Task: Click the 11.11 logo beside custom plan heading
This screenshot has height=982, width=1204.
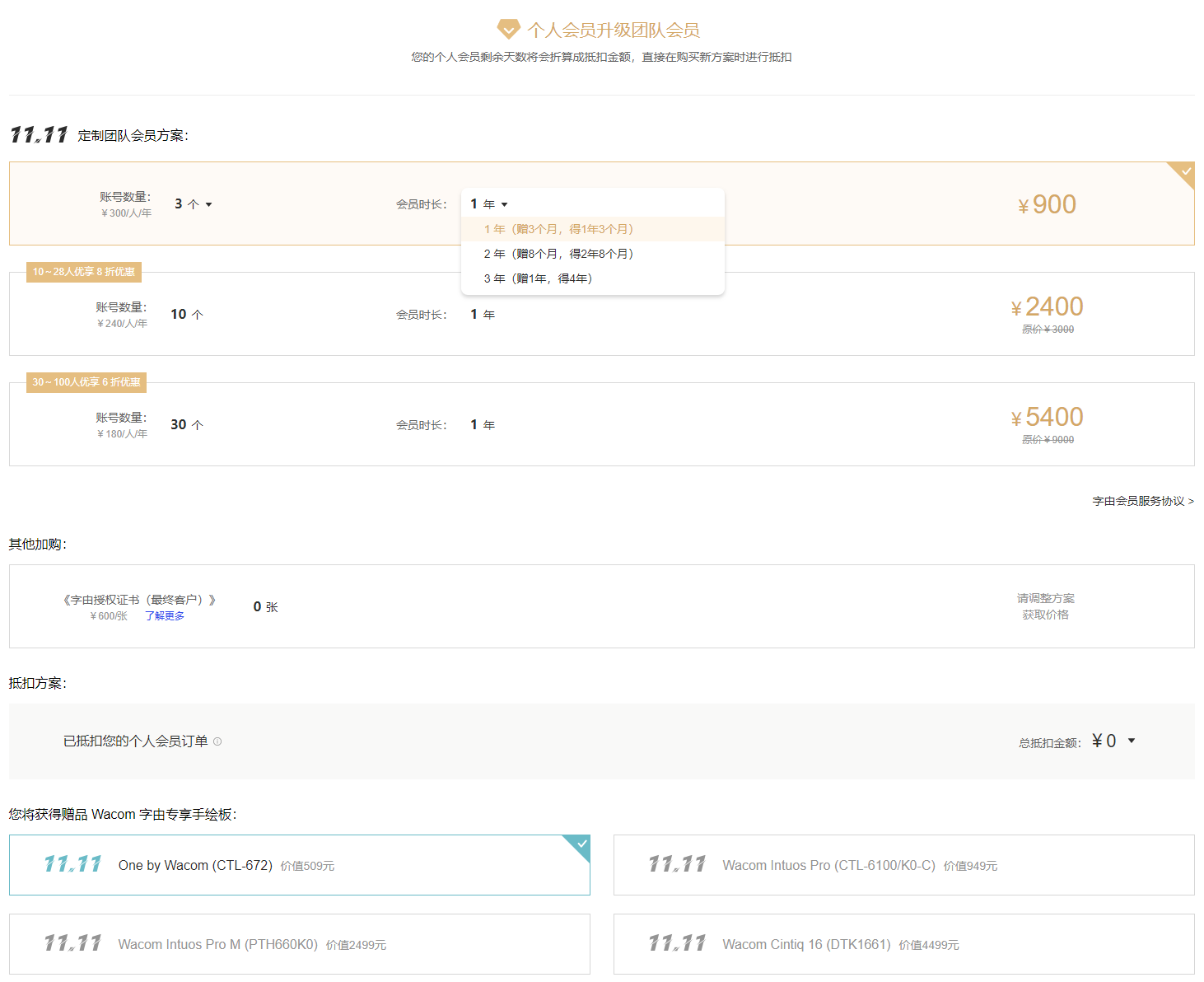Action: tap(39, 135)
